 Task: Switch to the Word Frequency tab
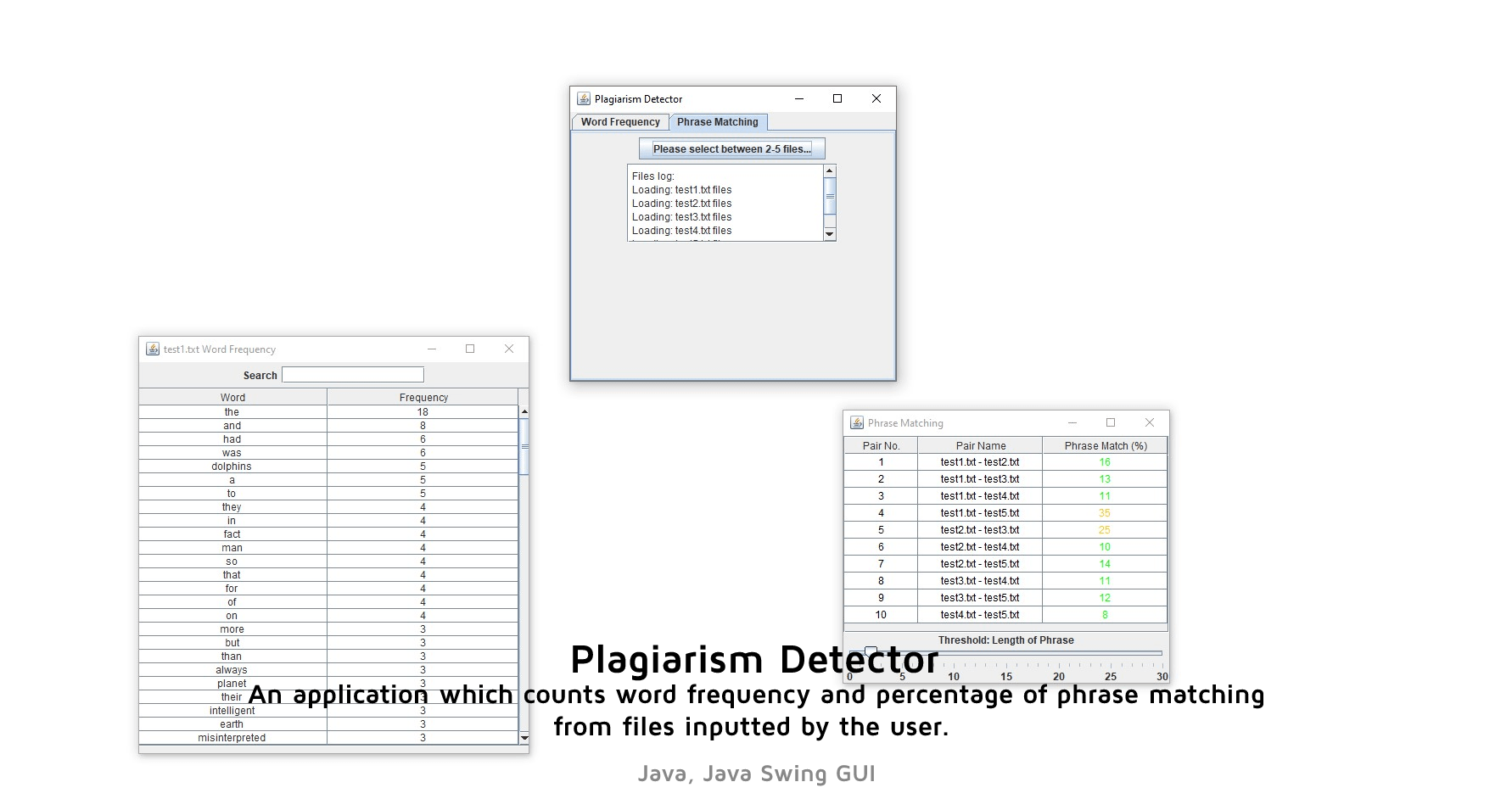pyautogui.click(x=620, y=122)
